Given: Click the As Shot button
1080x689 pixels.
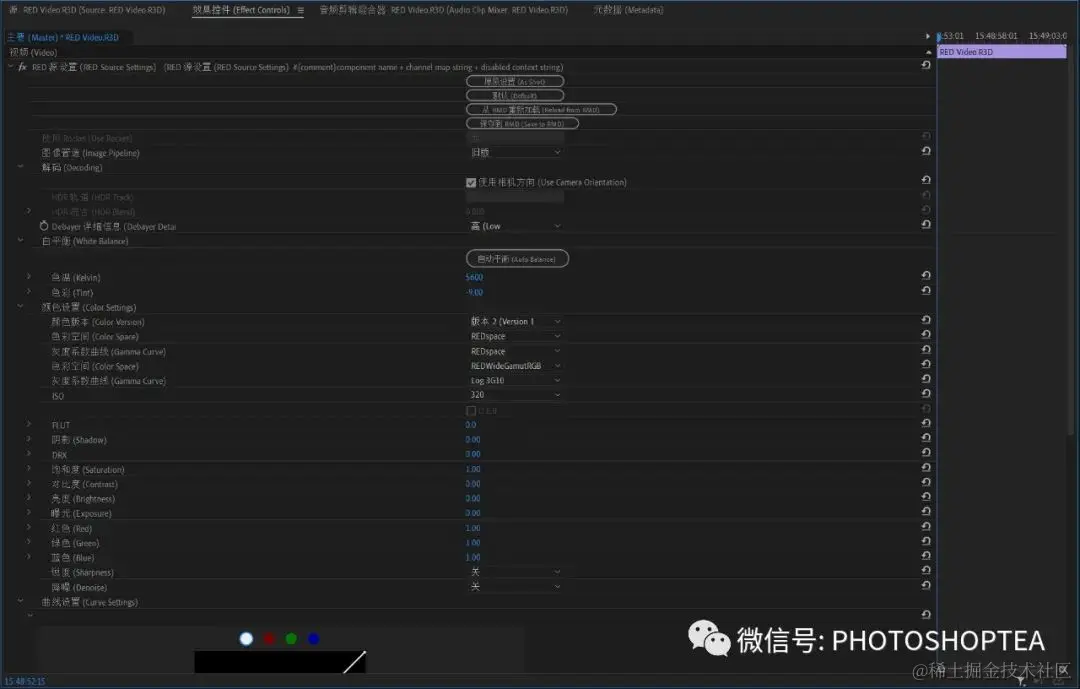Looking at the screenshot, I should [515, 81].
